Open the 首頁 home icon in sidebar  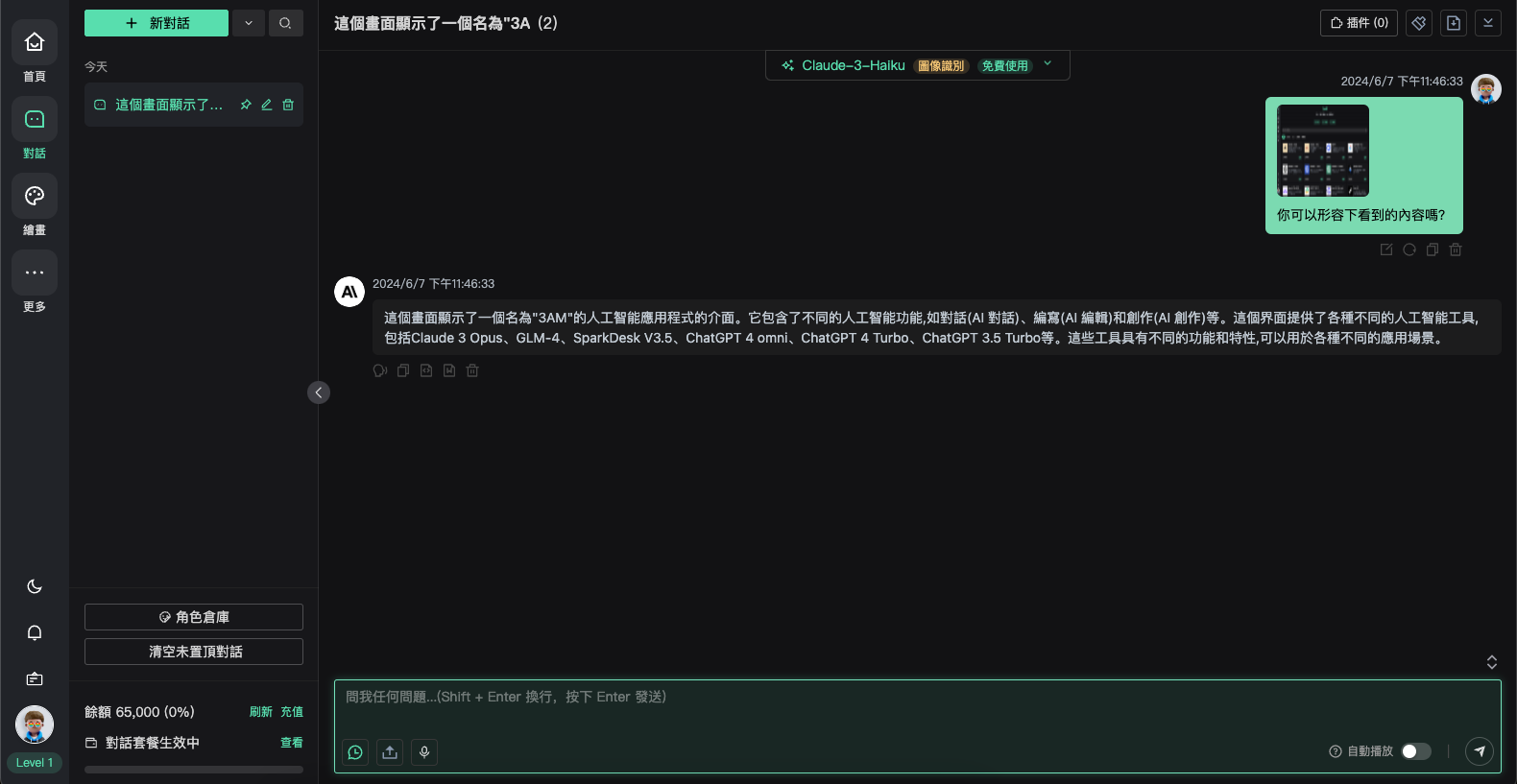(35, 42)
